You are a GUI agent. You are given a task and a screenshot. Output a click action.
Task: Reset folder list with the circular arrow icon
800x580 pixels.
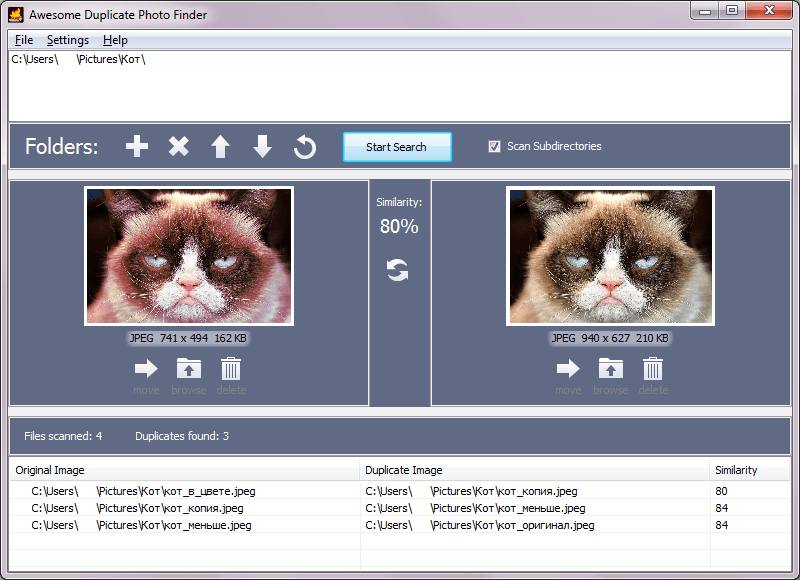[305, 147]
